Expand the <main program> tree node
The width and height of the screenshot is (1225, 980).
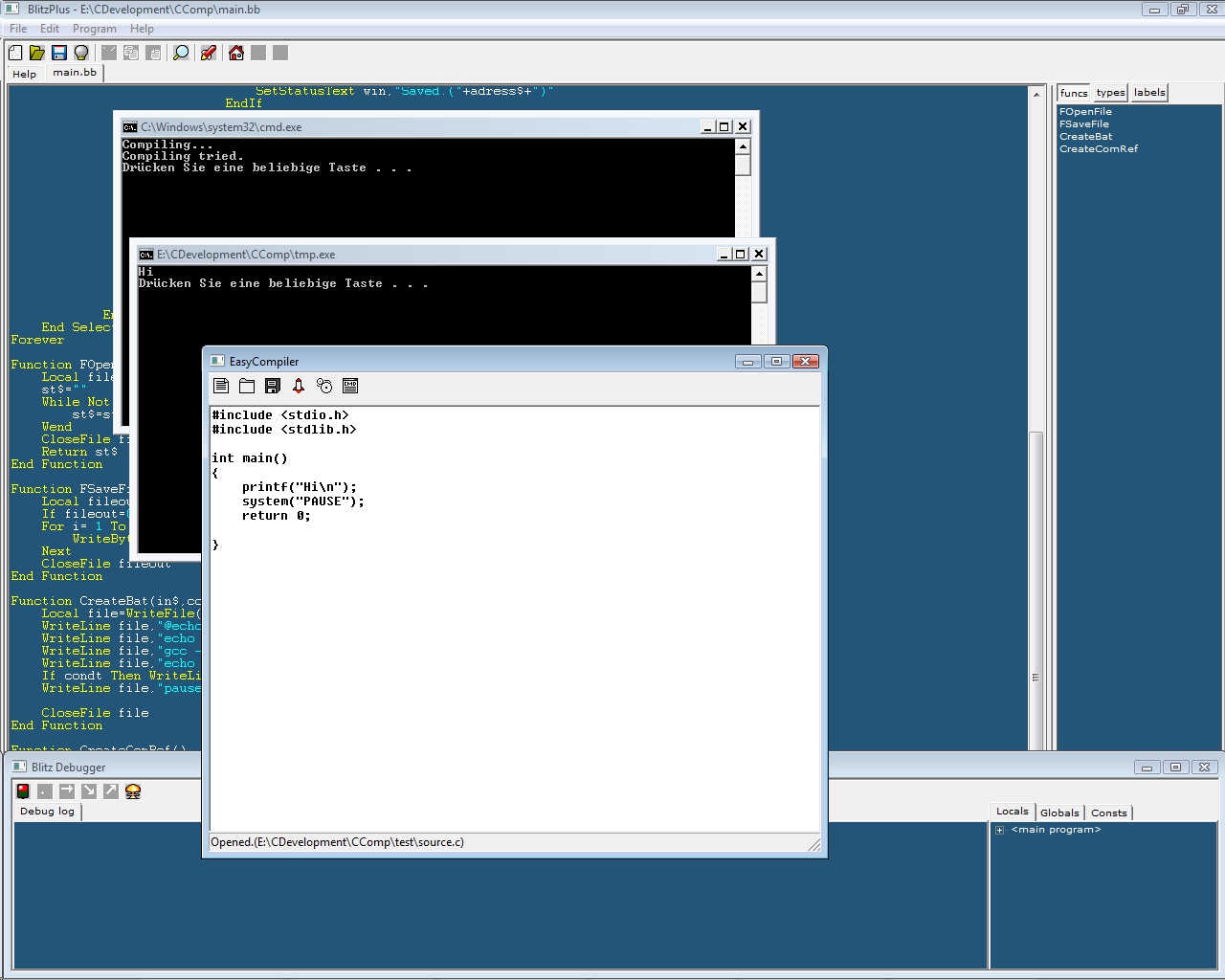(x=999, y=830)
